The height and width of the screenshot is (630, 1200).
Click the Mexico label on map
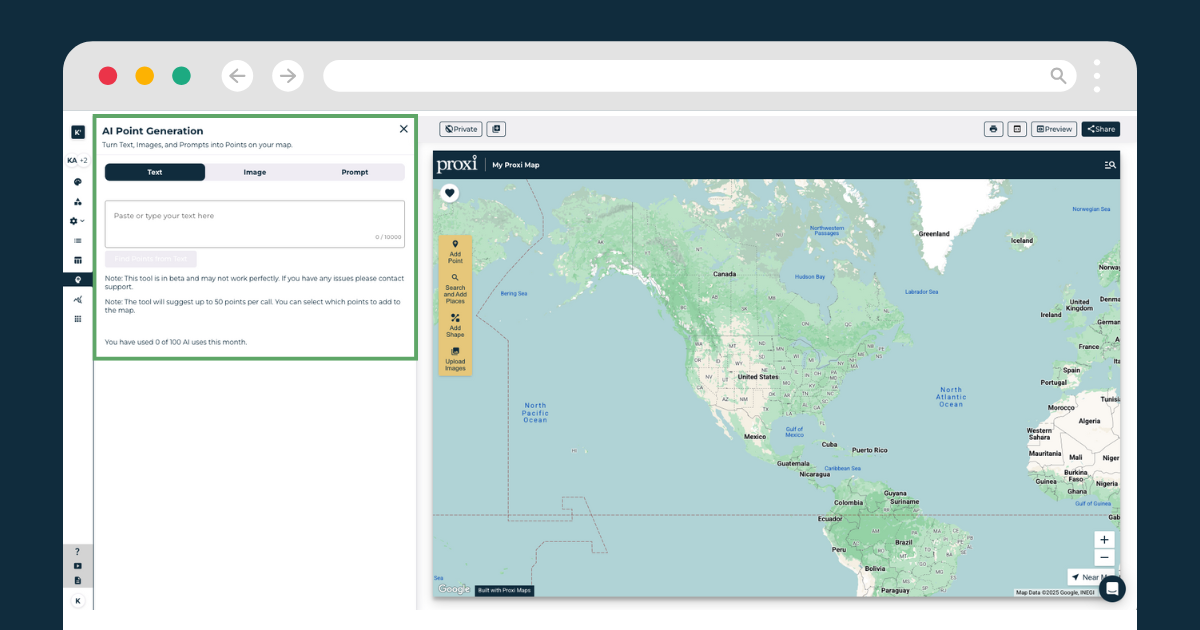coord(755,437)
